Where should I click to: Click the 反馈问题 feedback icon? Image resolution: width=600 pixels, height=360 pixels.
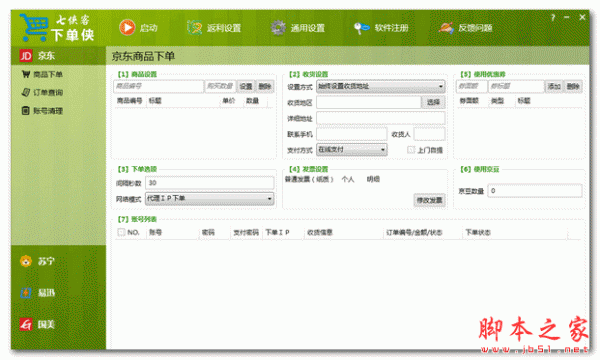point(446,28)
